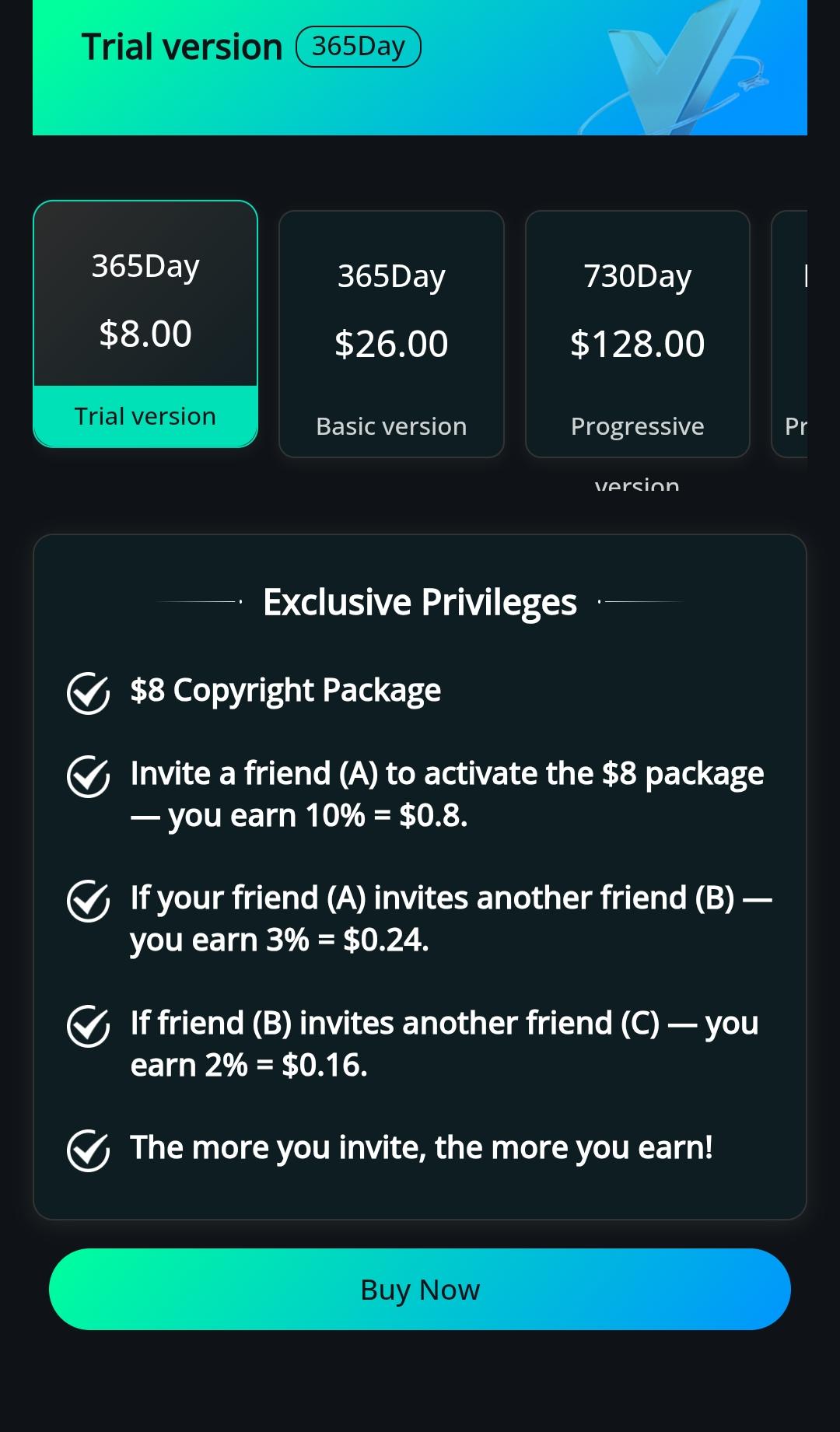Viewport: 840px width, 1432px height.
Task: Select the partially visible fourth plan card
Action: click(790, 334)
